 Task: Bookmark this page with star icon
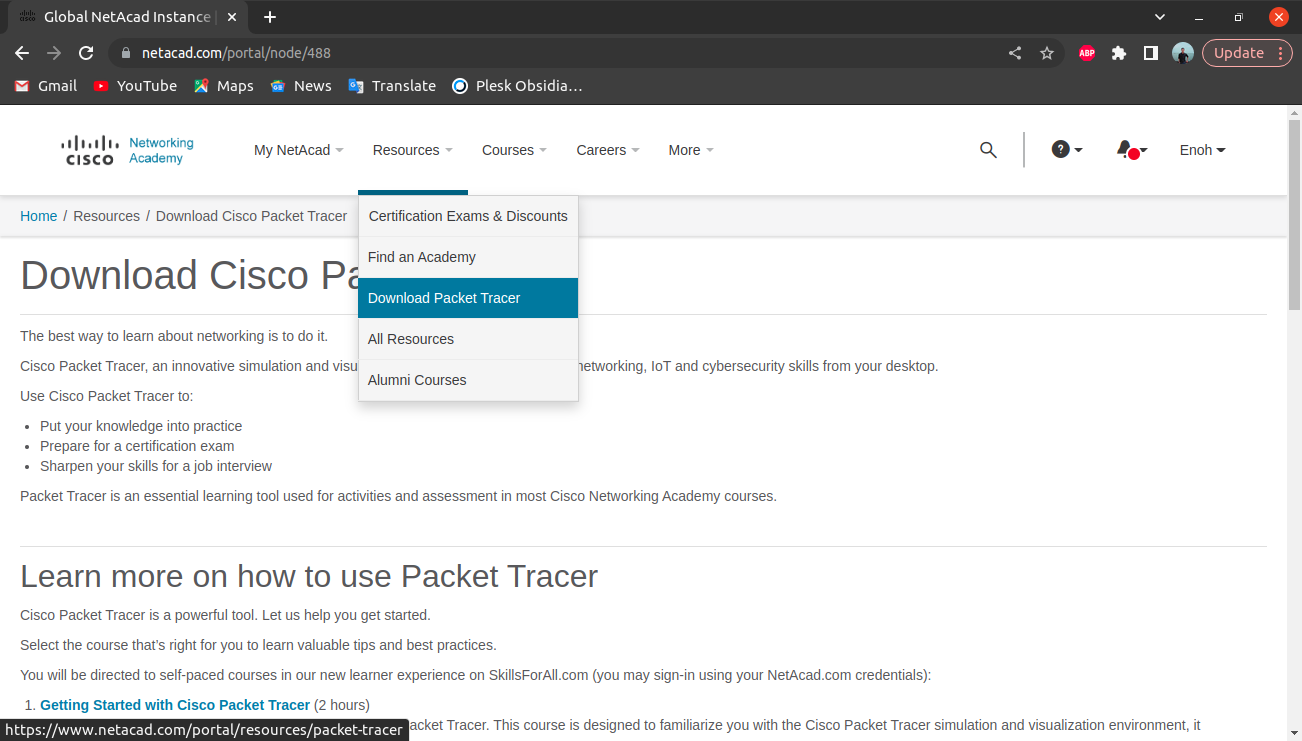(1047, 53)
